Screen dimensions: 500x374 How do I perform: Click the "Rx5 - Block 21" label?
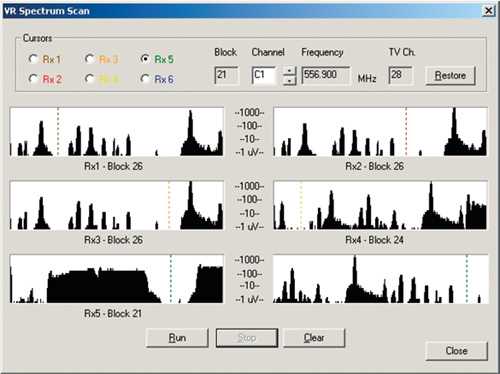(x=113, y=313)
